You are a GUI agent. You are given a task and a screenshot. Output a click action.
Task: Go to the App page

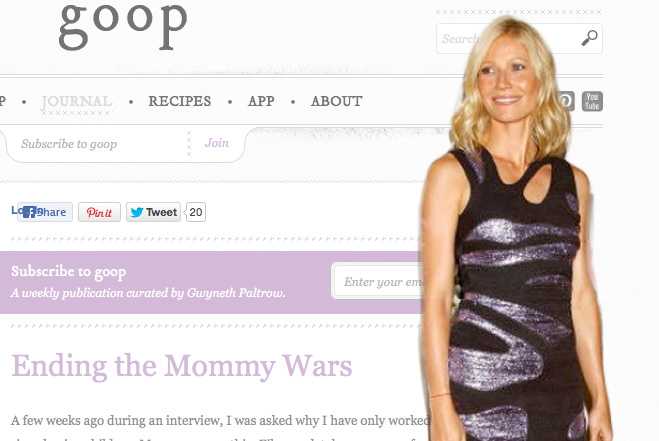point(261,101)
